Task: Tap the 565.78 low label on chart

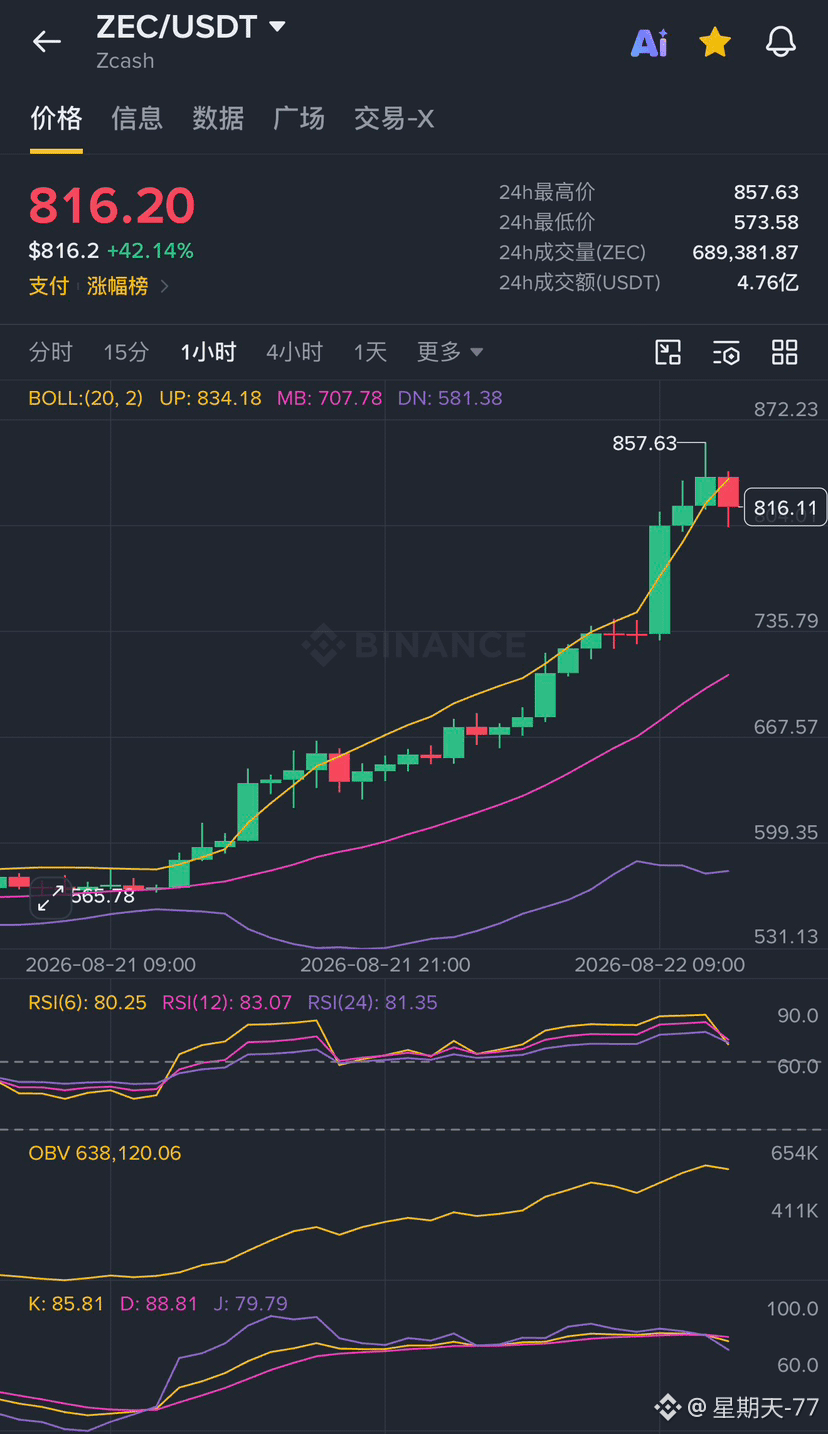Action: 103,896
